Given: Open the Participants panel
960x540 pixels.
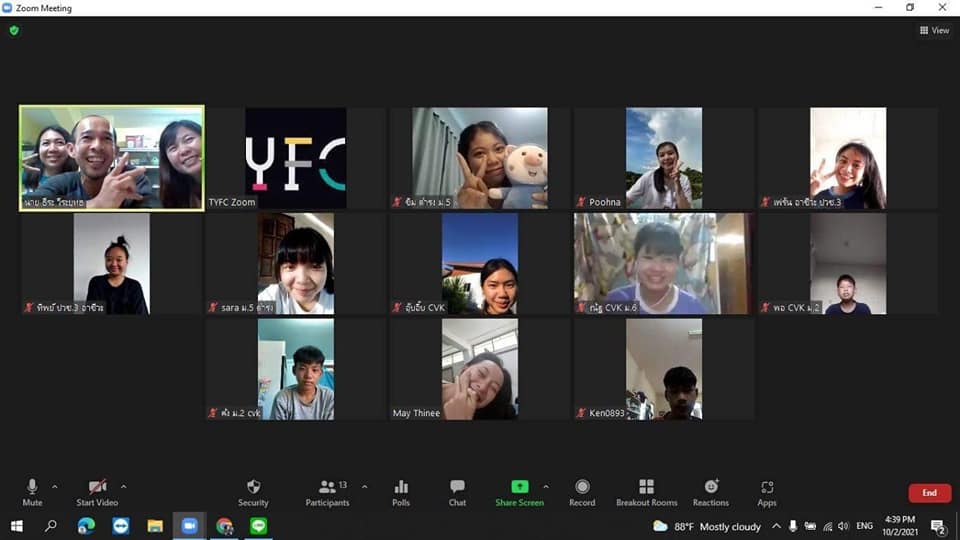Looking at the screenshot, I should 327,492.
